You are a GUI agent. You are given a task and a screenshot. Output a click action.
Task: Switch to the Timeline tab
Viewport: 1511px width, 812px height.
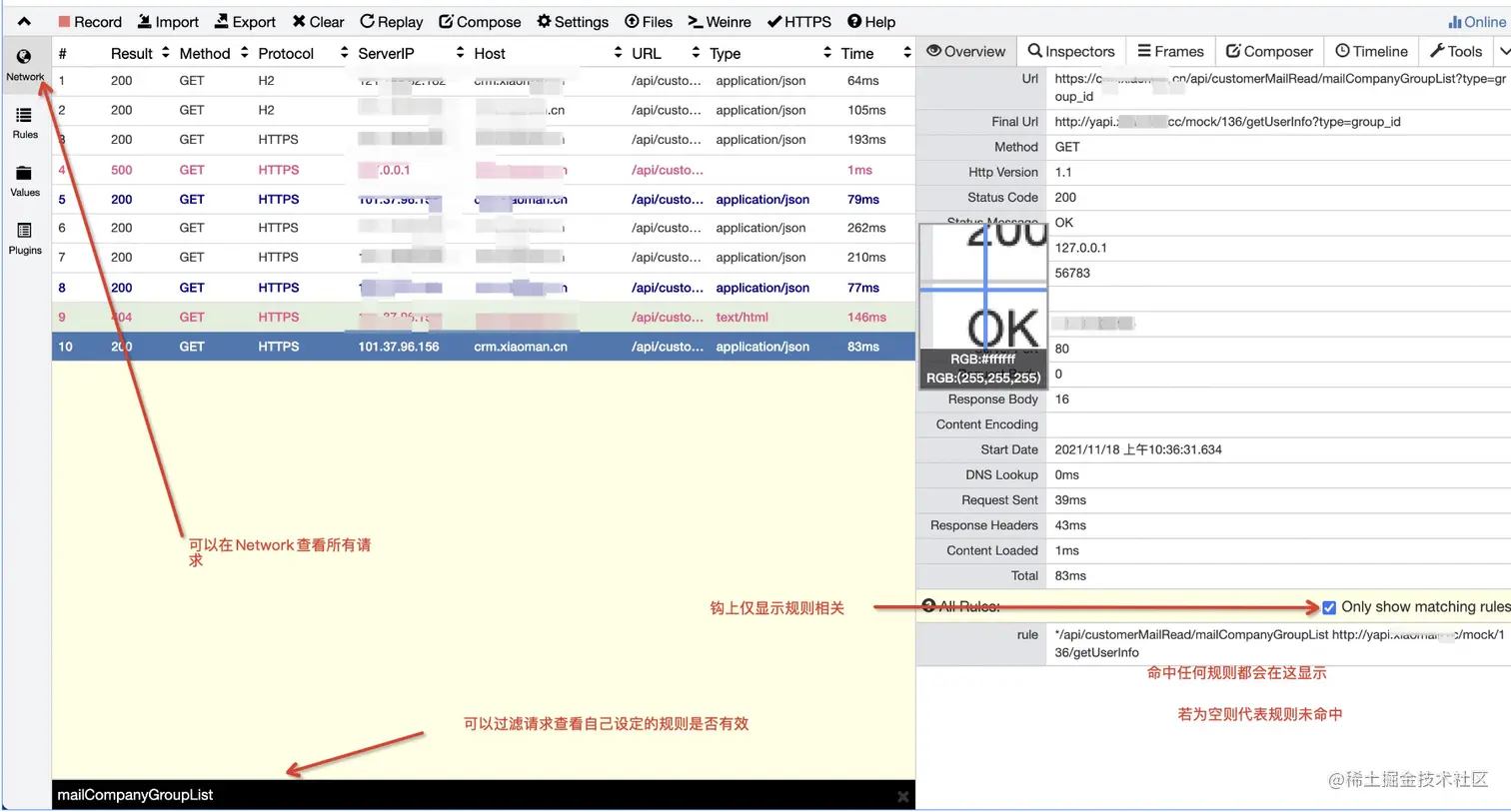(x=1372, y=51)
